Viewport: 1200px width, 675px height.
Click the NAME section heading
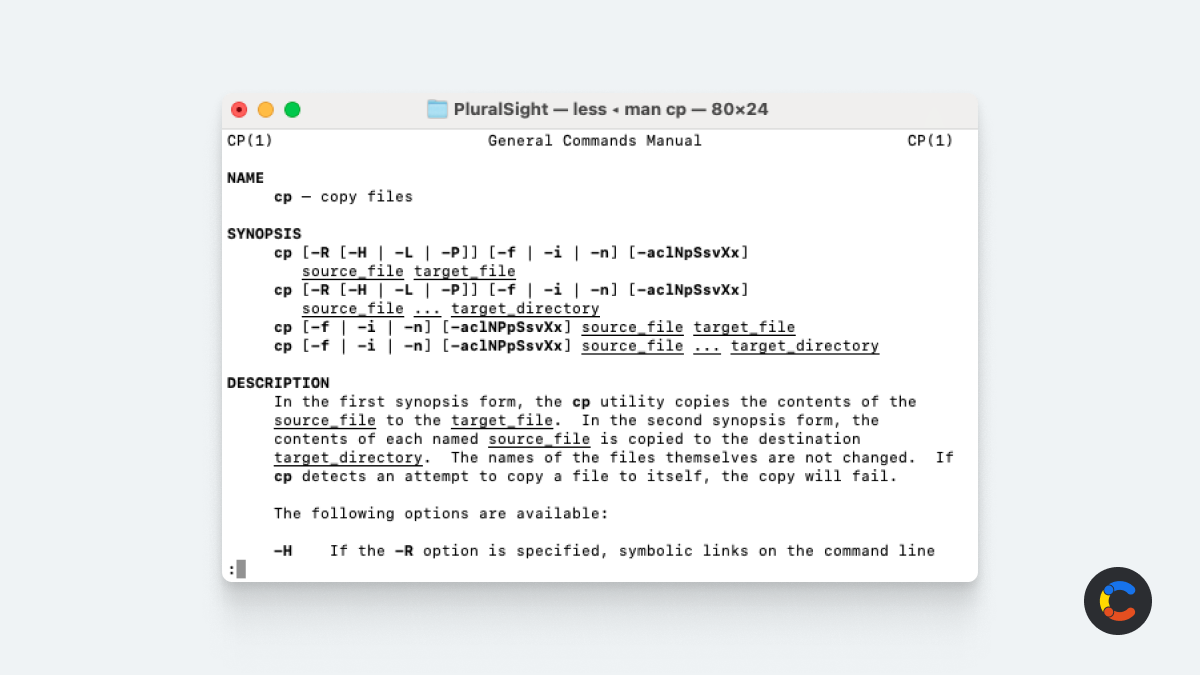245,177
